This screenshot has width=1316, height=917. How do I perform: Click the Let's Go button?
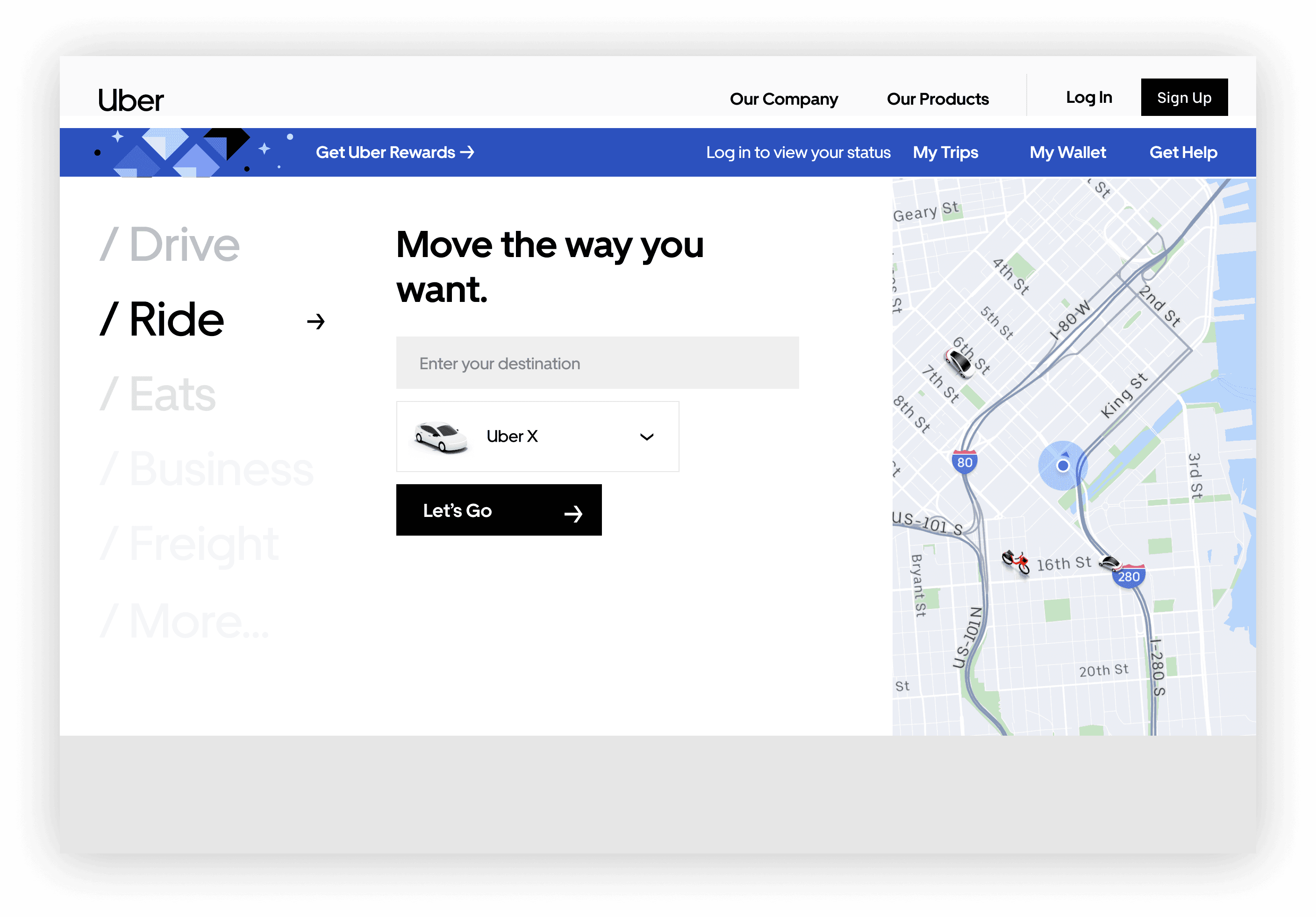499,510
